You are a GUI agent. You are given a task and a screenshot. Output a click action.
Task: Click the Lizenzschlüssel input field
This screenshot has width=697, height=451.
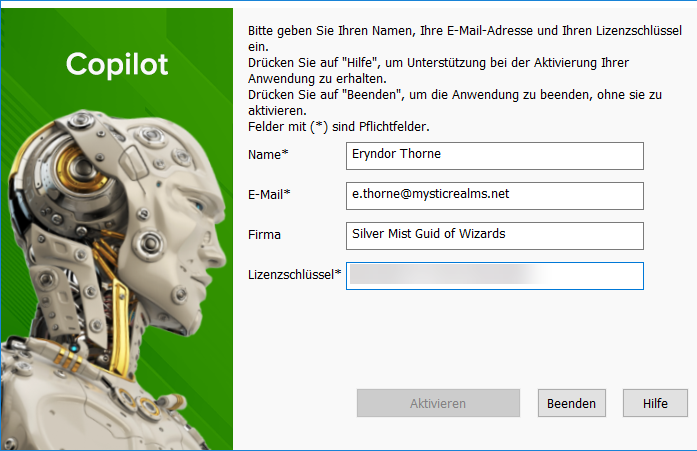(x=495, y=276)
